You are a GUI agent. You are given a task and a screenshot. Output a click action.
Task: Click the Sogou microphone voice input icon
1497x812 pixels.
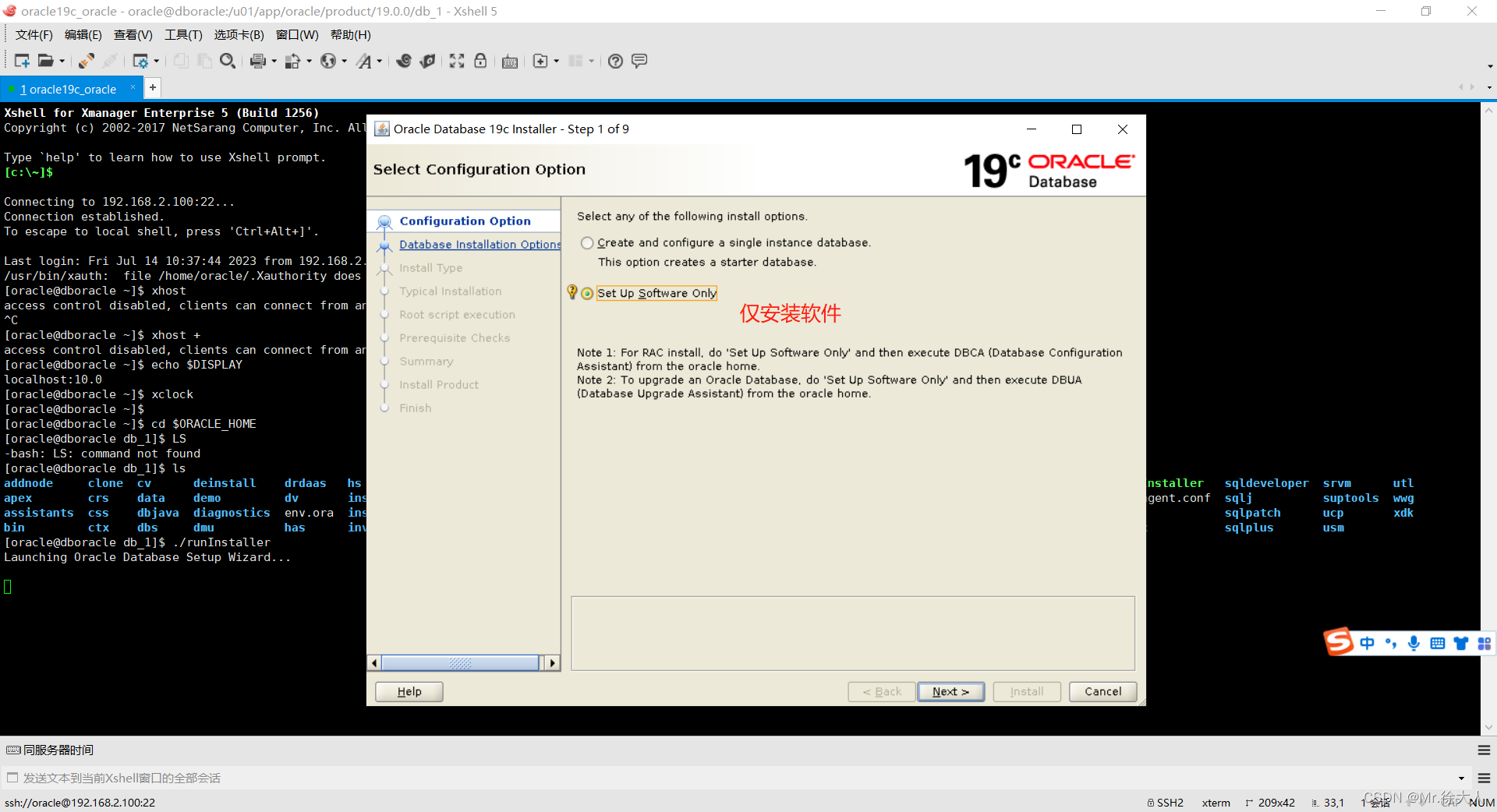pyautogui.click(x=1414, y=643)
